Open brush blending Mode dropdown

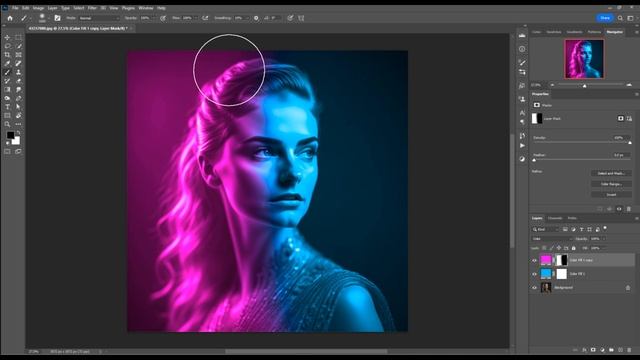pyautogui.click(x=99, y=18)
